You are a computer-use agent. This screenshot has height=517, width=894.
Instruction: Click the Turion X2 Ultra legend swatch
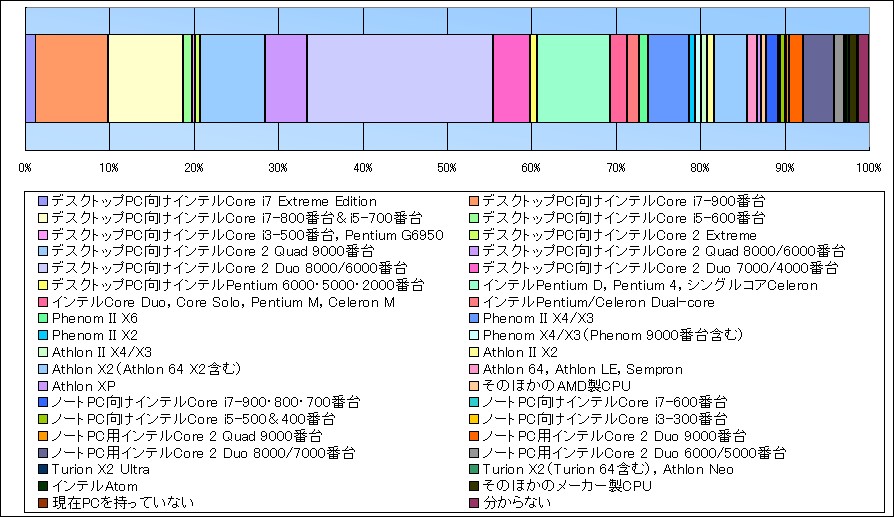coord(43,470)
